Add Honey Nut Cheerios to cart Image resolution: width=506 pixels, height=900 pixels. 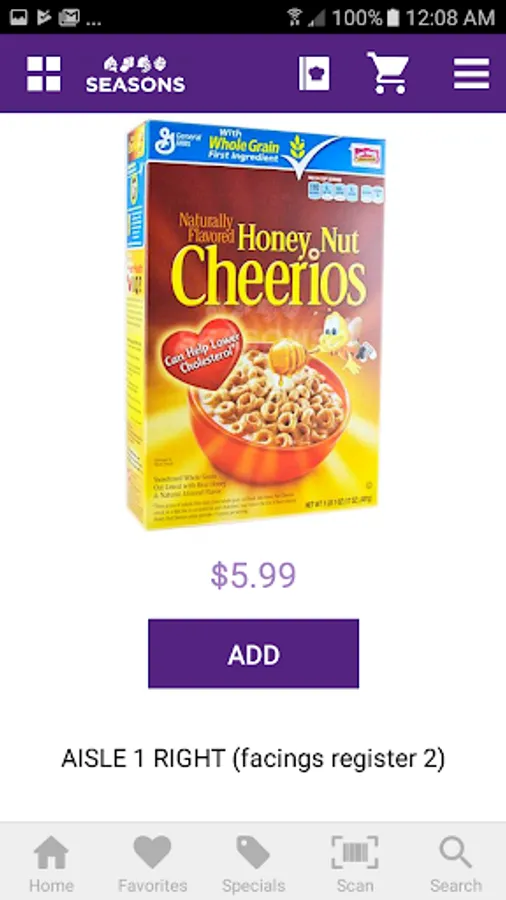coord(254,653)
